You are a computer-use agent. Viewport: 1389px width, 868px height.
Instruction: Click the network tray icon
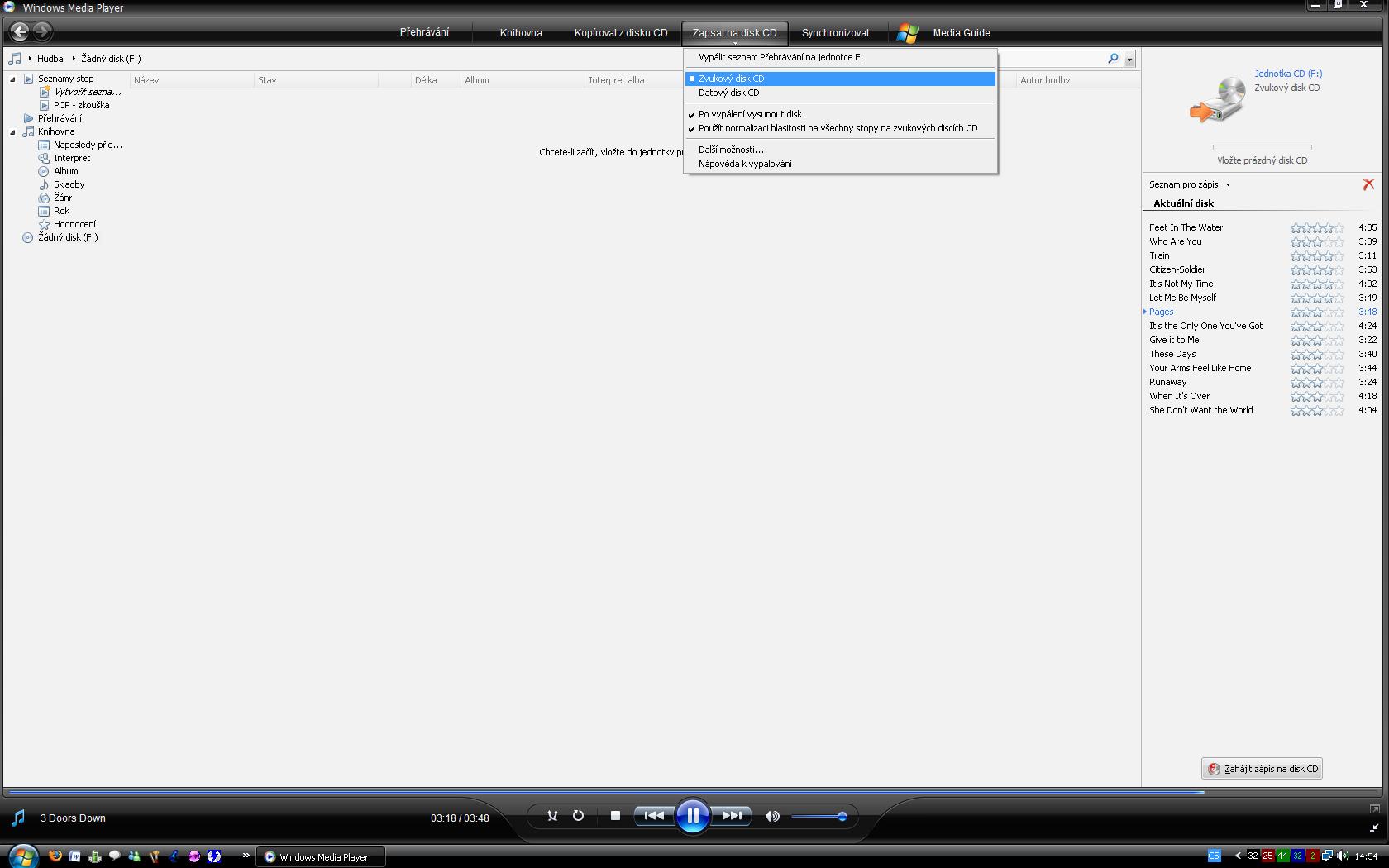(1326, 856)
